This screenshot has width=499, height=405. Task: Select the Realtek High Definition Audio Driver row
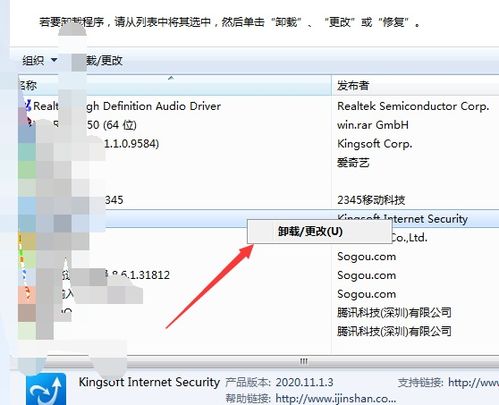tap(259, 106)
